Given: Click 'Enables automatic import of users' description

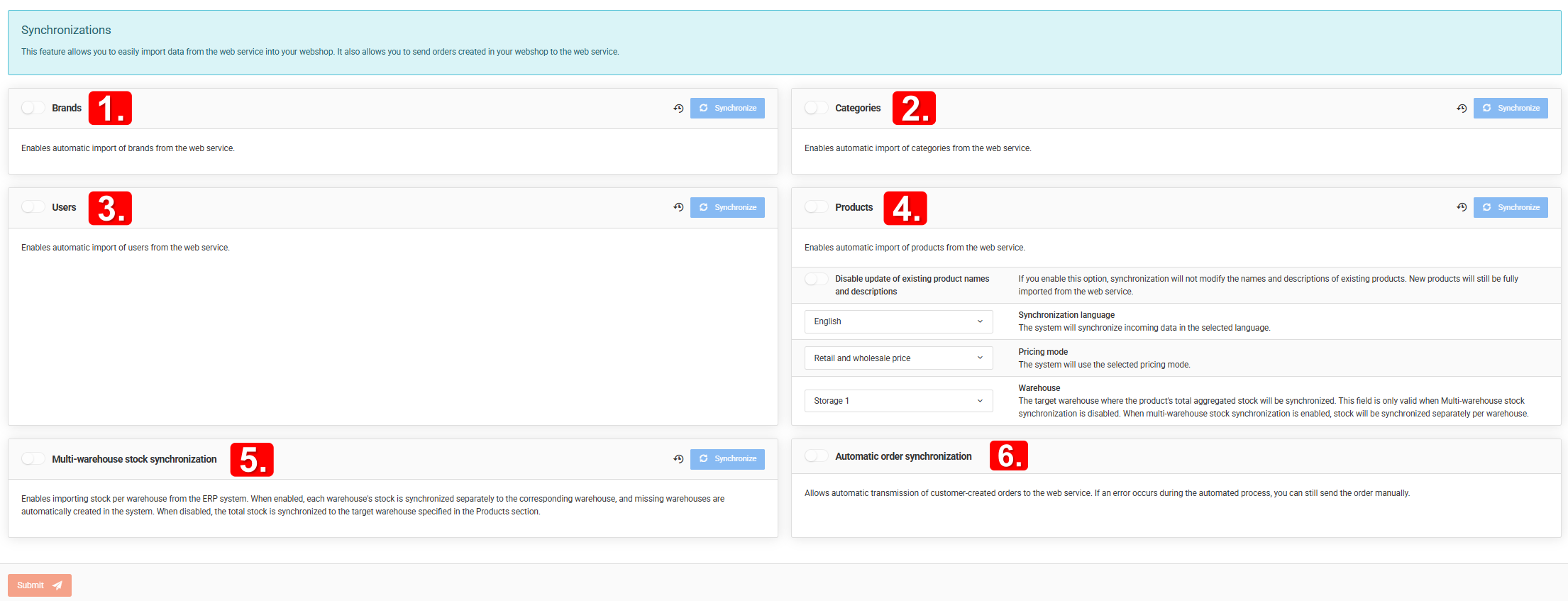Looking at the screenshot, I should click(126, 248).
